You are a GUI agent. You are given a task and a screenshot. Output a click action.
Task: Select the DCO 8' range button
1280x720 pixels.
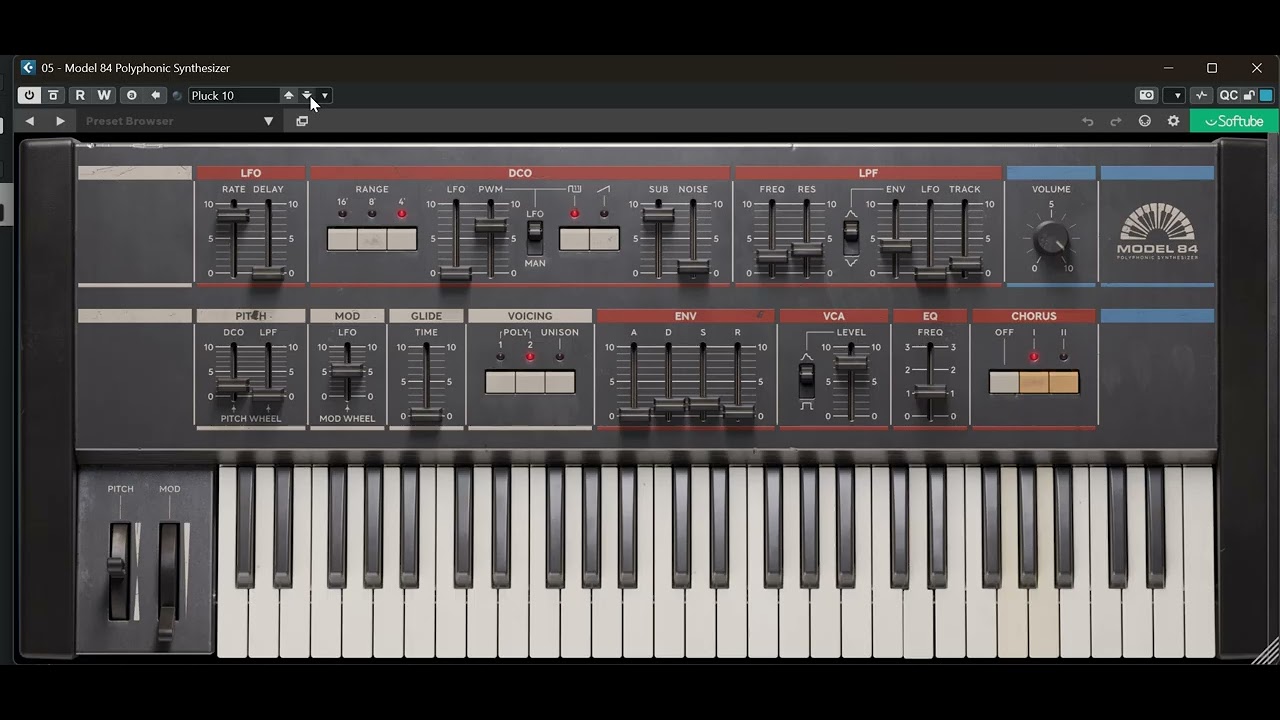coord(372,239)
